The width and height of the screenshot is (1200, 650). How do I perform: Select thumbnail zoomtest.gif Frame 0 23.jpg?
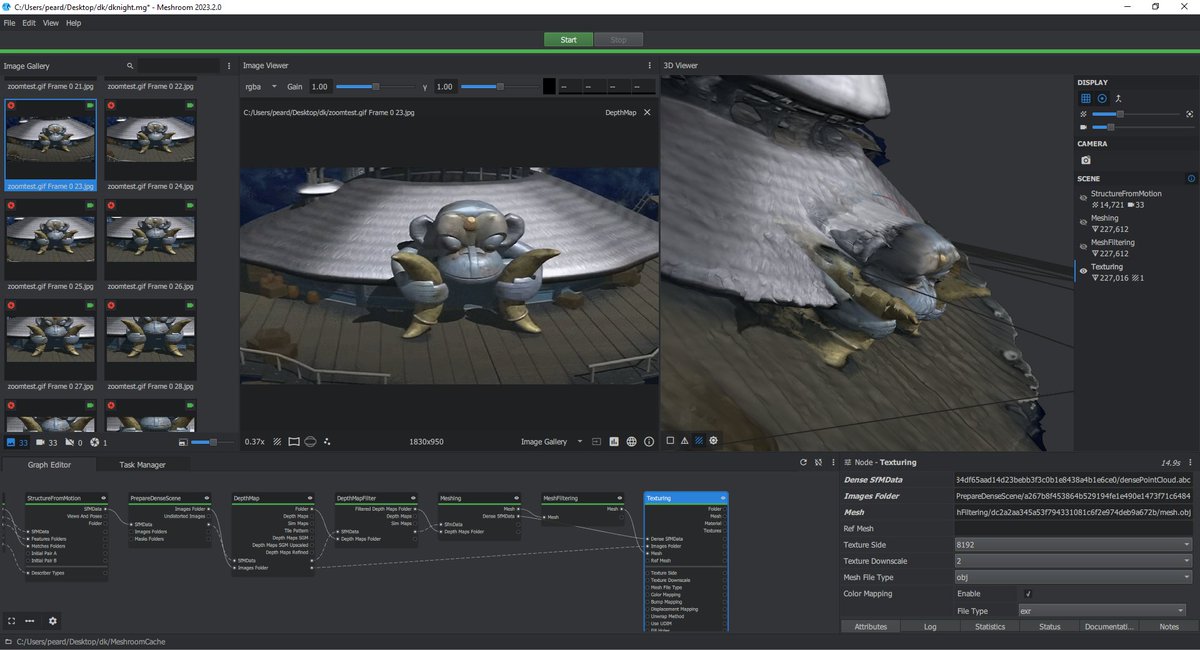click(50, 145)
